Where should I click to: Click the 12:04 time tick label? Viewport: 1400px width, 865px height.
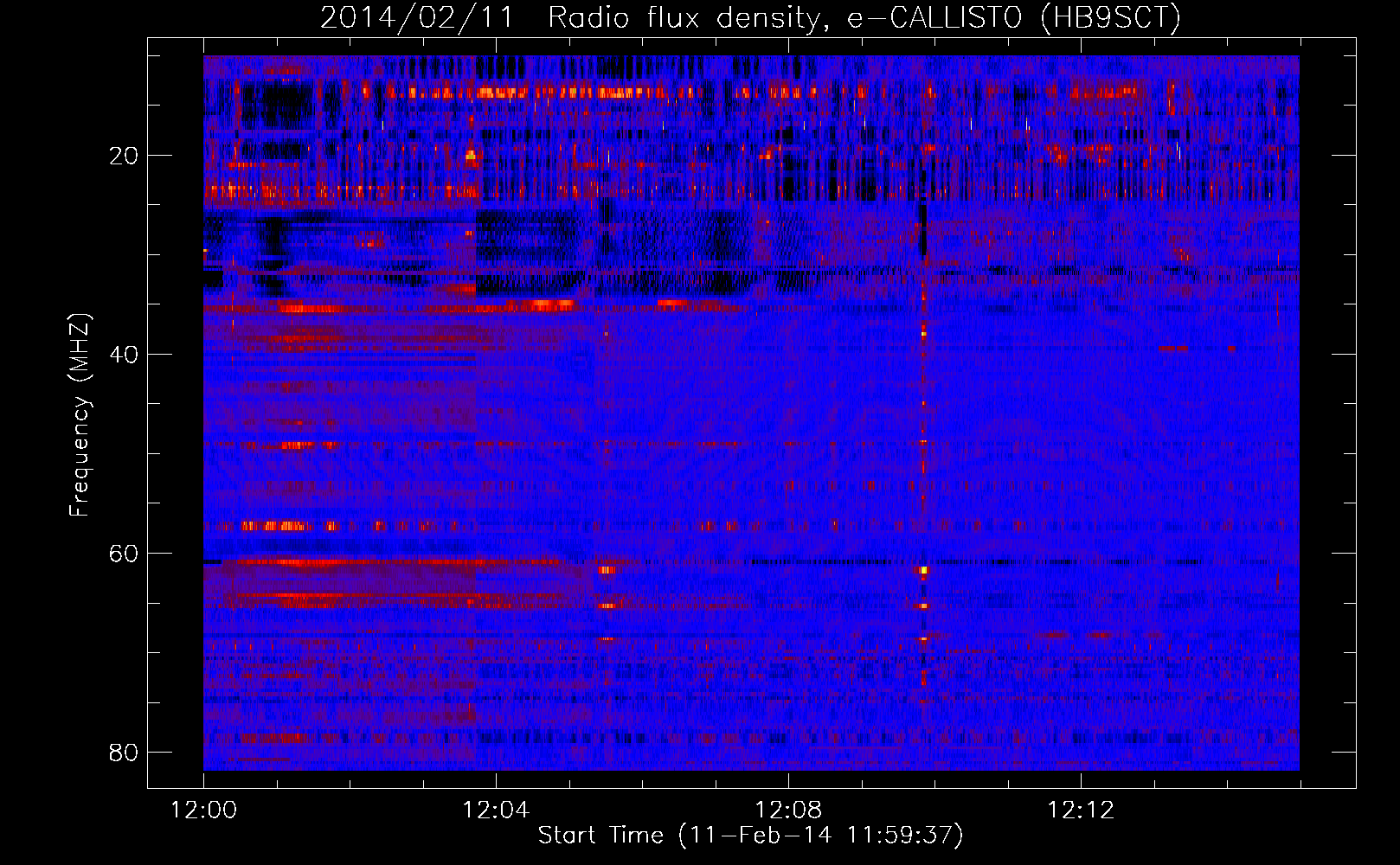pos(496,811)
